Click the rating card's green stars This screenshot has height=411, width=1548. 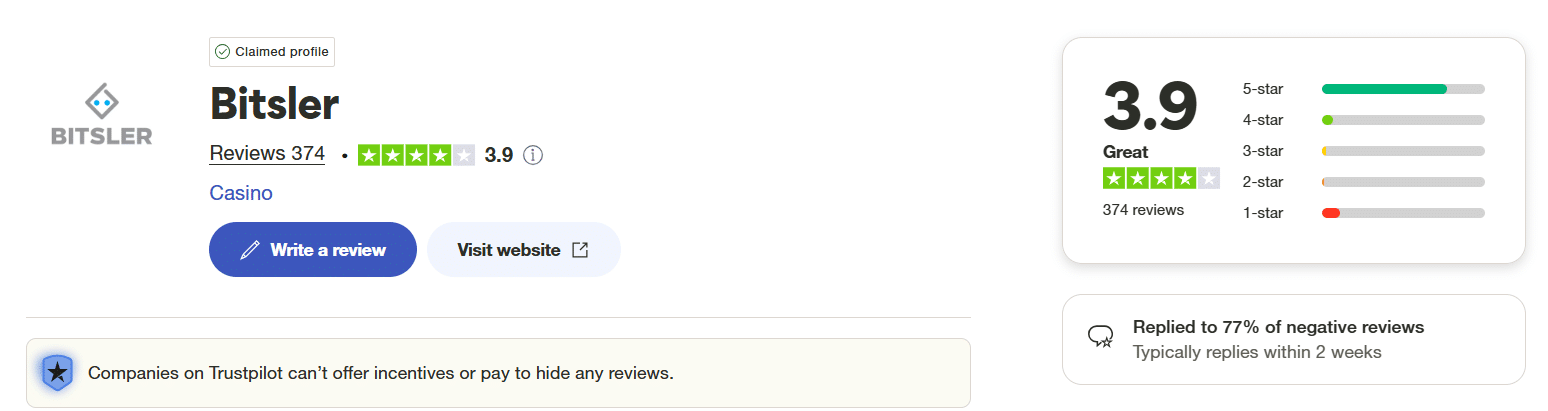coord(1161,179)
